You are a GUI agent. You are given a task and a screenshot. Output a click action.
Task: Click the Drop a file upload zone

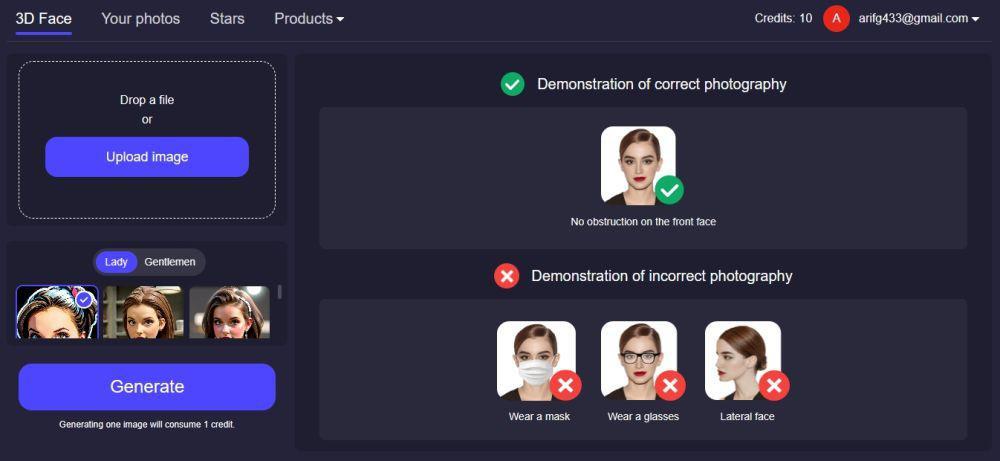click(147, 140)
